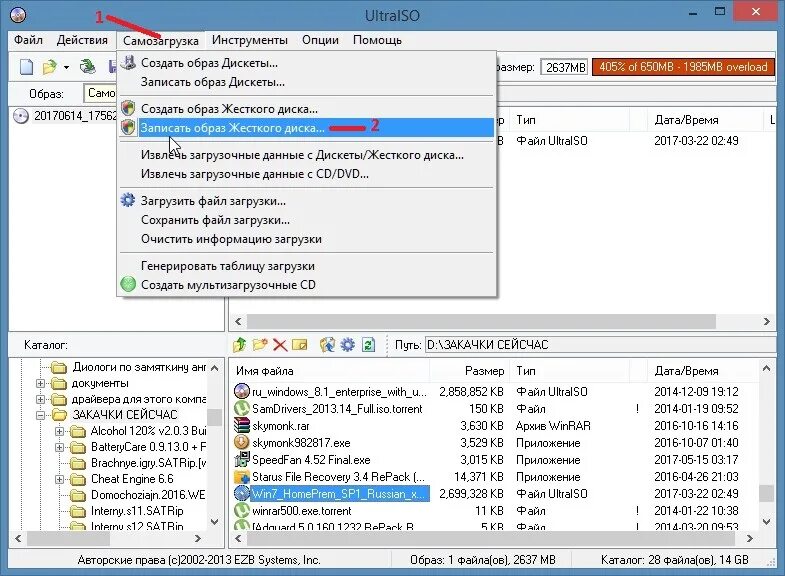This screenshot has height=576, width=785.
Task: Choose Извлечь загрузочные данные с Дискеты/Жесткого диска
Action: (x=307, y=155)
